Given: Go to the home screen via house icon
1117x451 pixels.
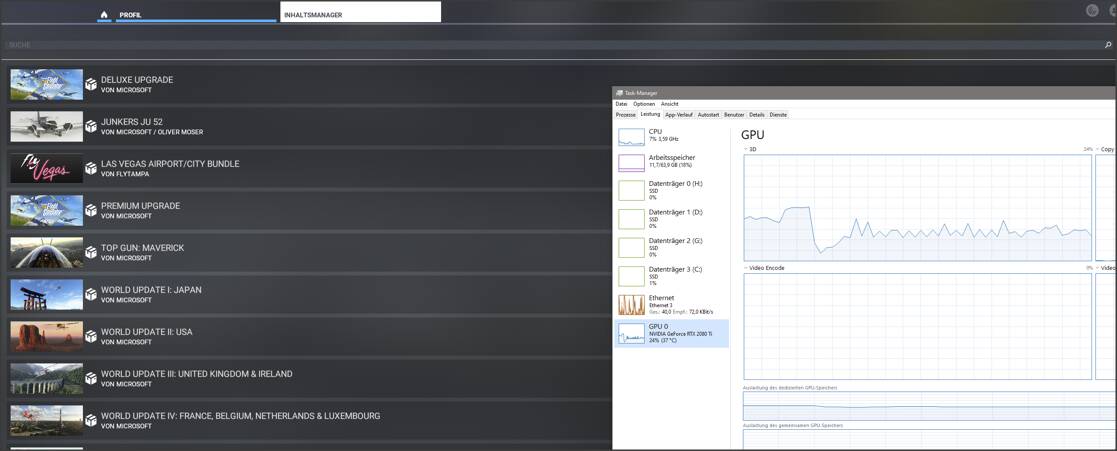Looking at the screenshot, I should [105, 14].
